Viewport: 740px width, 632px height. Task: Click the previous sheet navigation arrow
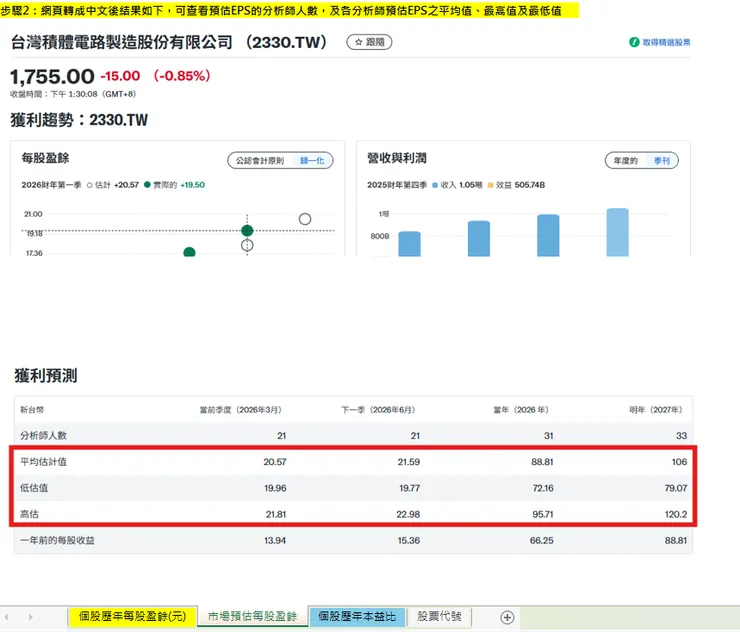7,617
